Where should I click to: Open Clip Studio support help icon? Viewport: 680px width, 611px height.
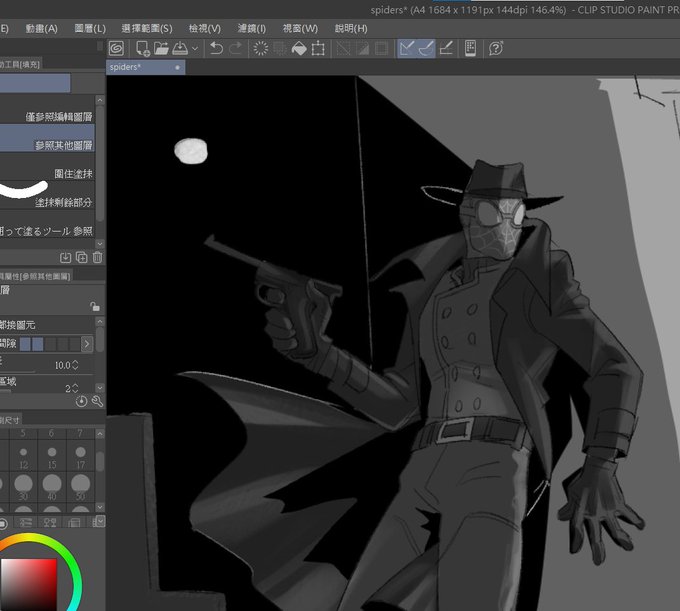click(496, 48)
